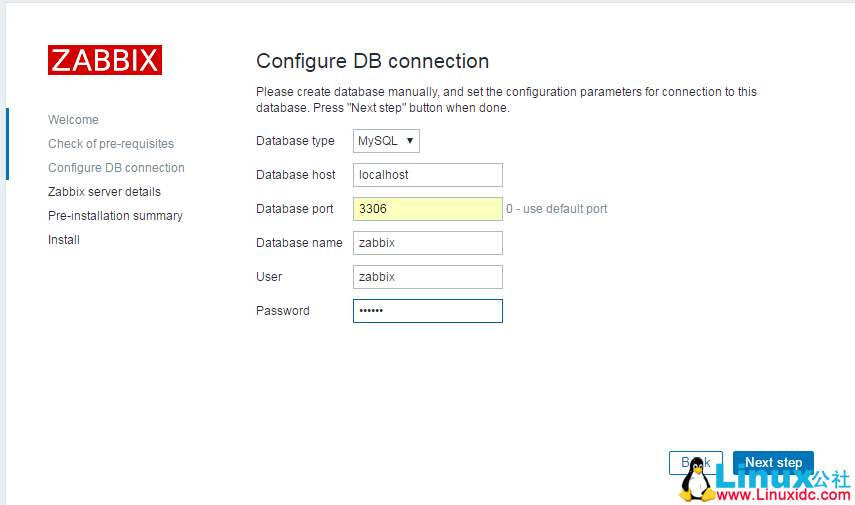Image resolution: width=855 pixels, height=505 pixels.
Task: Select Check of pre-requisites step
Action: tap(111, 144)
